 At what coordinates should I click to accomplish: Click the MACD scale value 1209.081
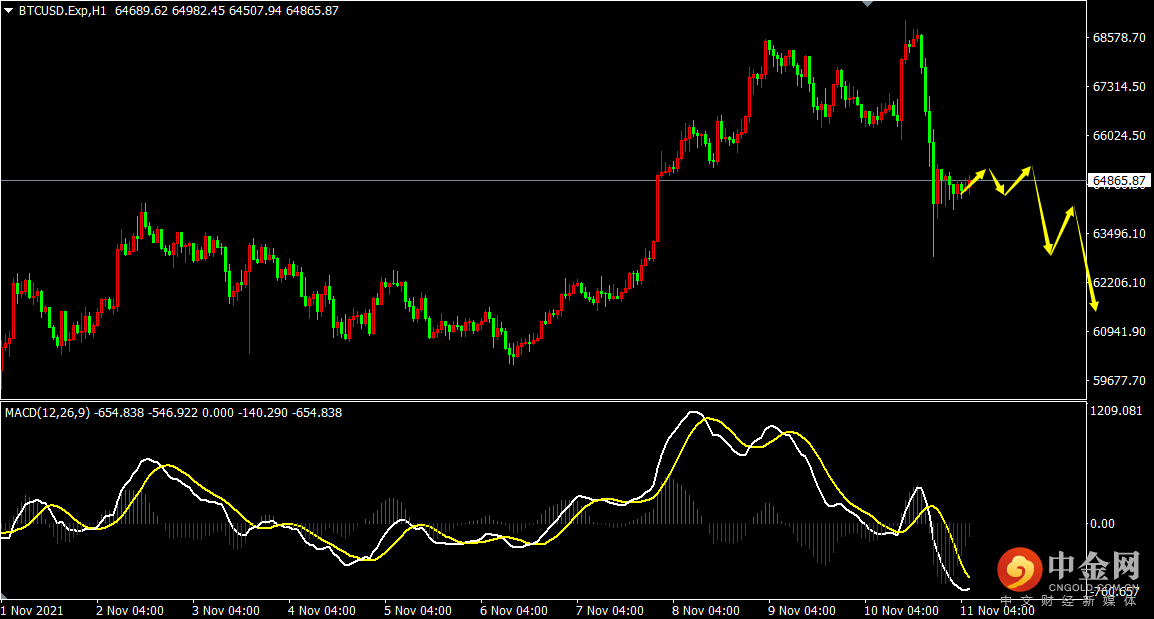point(1116,411)
